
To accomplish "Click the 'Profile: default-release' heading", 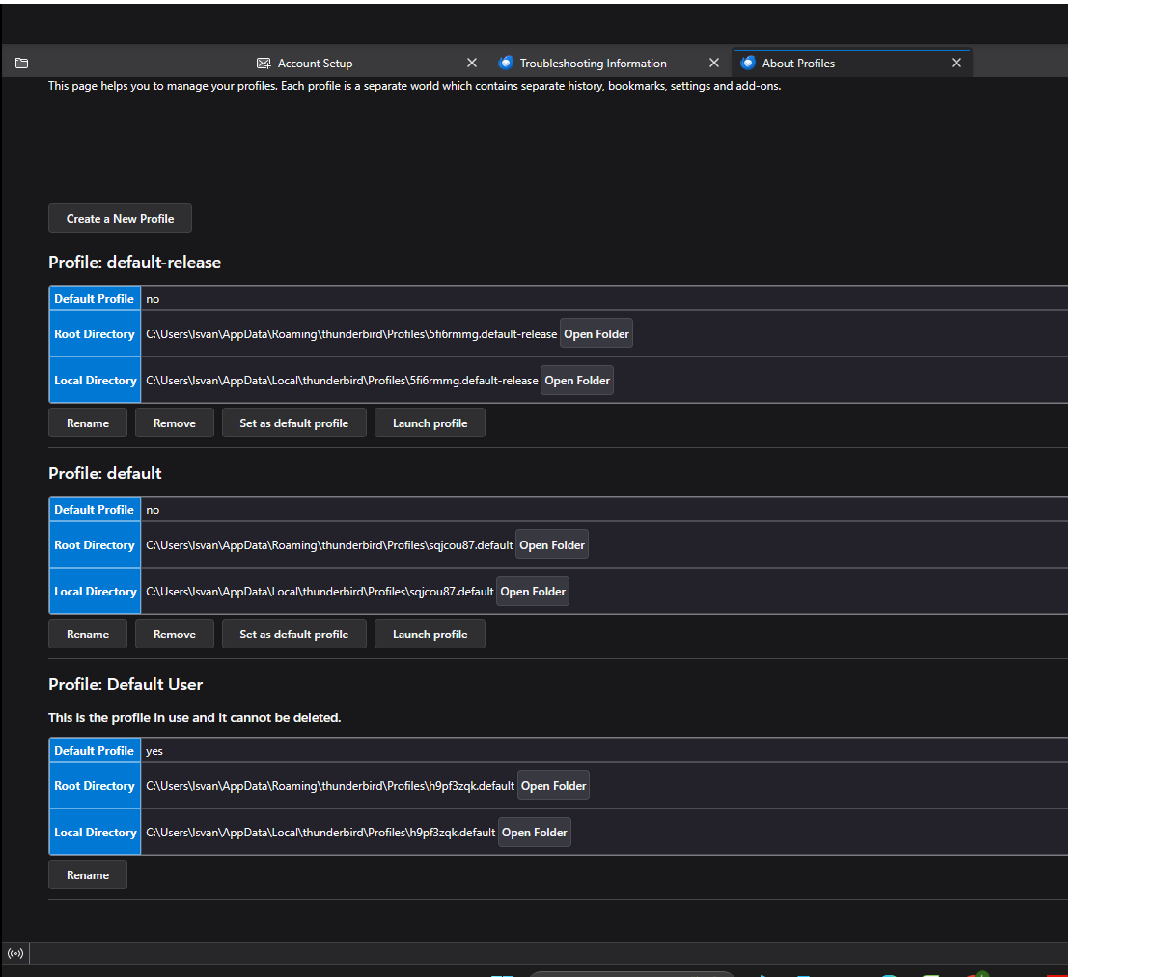I will (134, 262).
